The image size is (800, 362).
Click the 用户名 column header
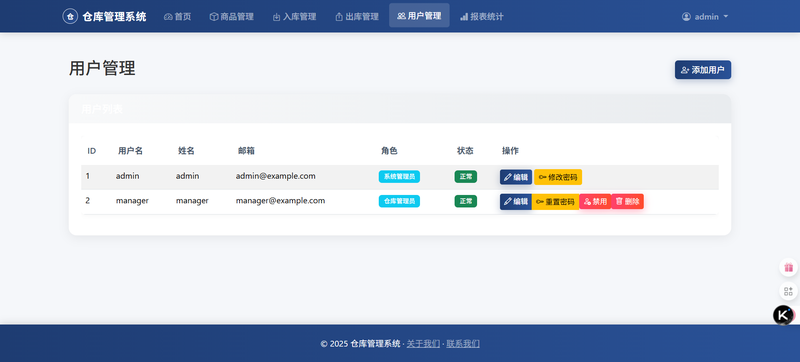tap(130, 151)
